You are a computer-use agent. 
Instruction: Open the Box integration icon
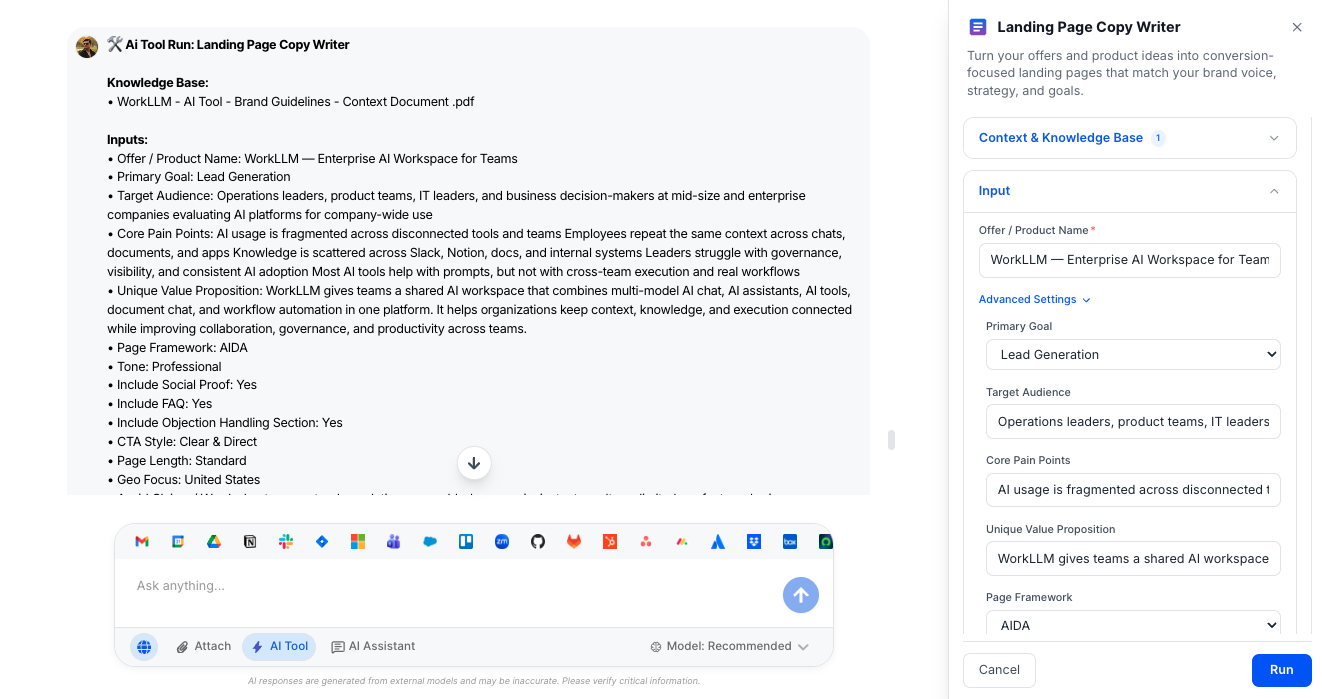[790, 541]
